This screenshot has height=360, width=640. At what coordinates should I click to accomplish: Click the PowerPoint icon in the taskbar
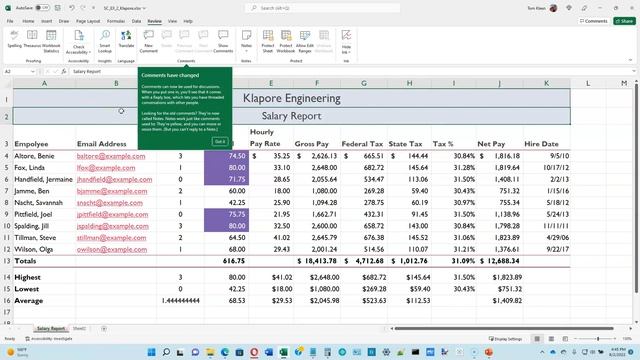click(x=489, y=352)
